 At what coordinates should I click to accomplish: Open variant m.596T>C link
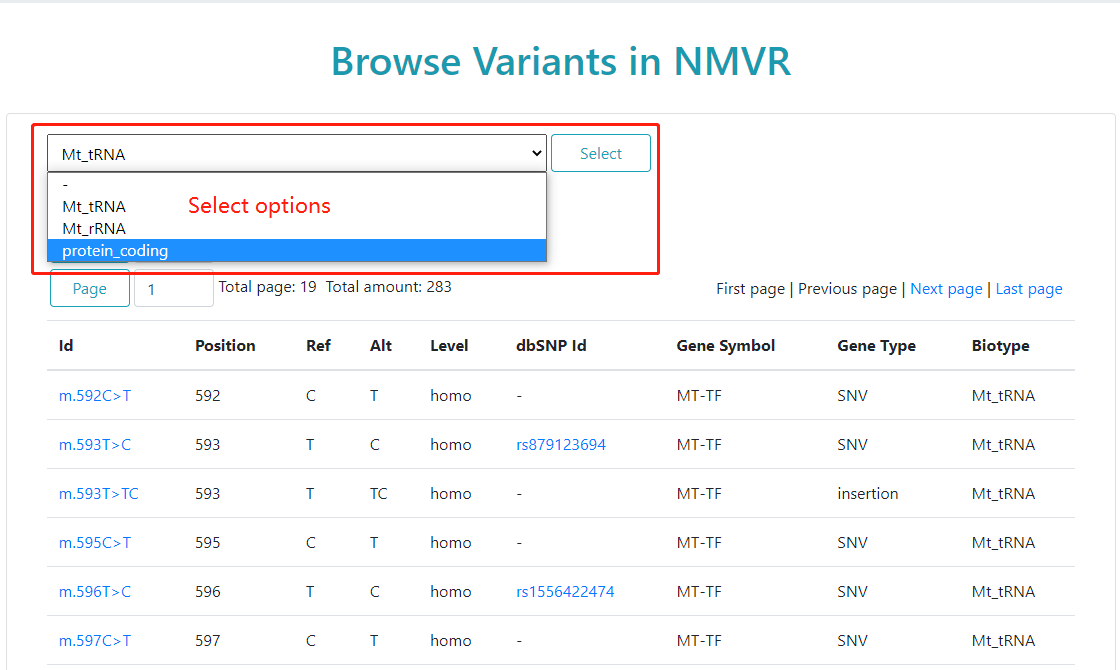[95, 592]
